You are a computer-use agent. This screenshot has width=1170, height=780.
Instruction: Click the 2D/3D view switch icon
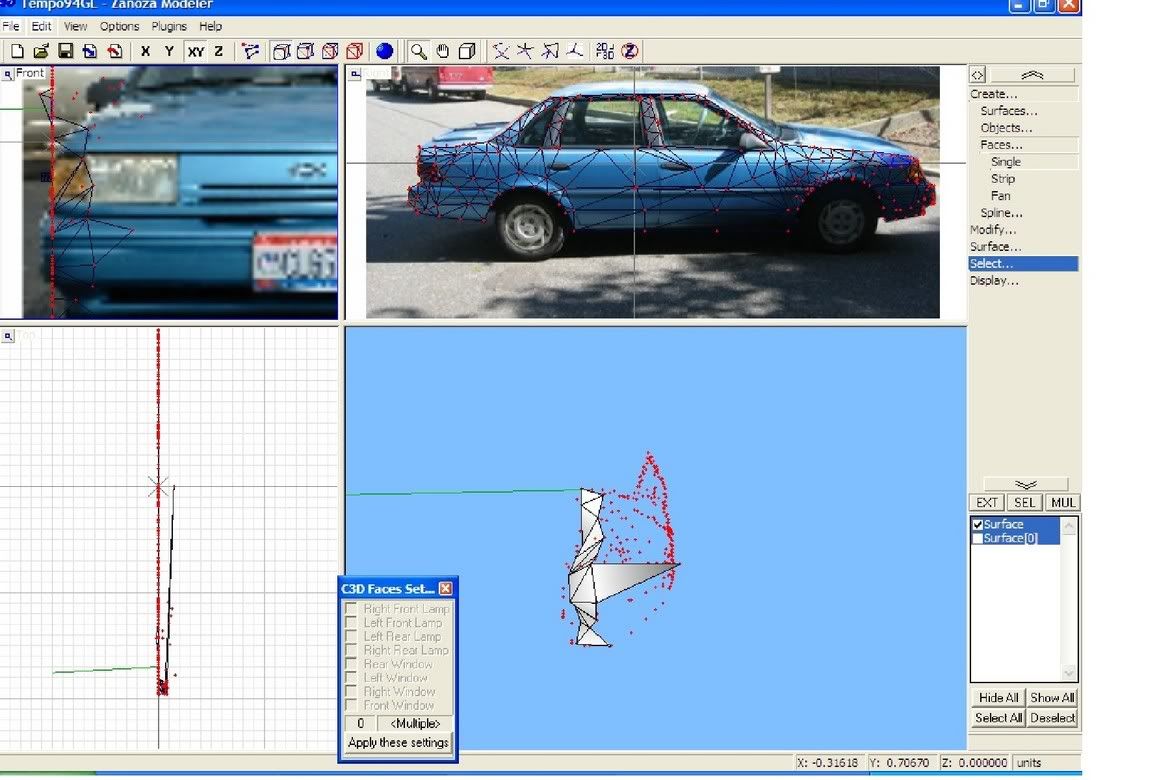click(x=605, y=51)
